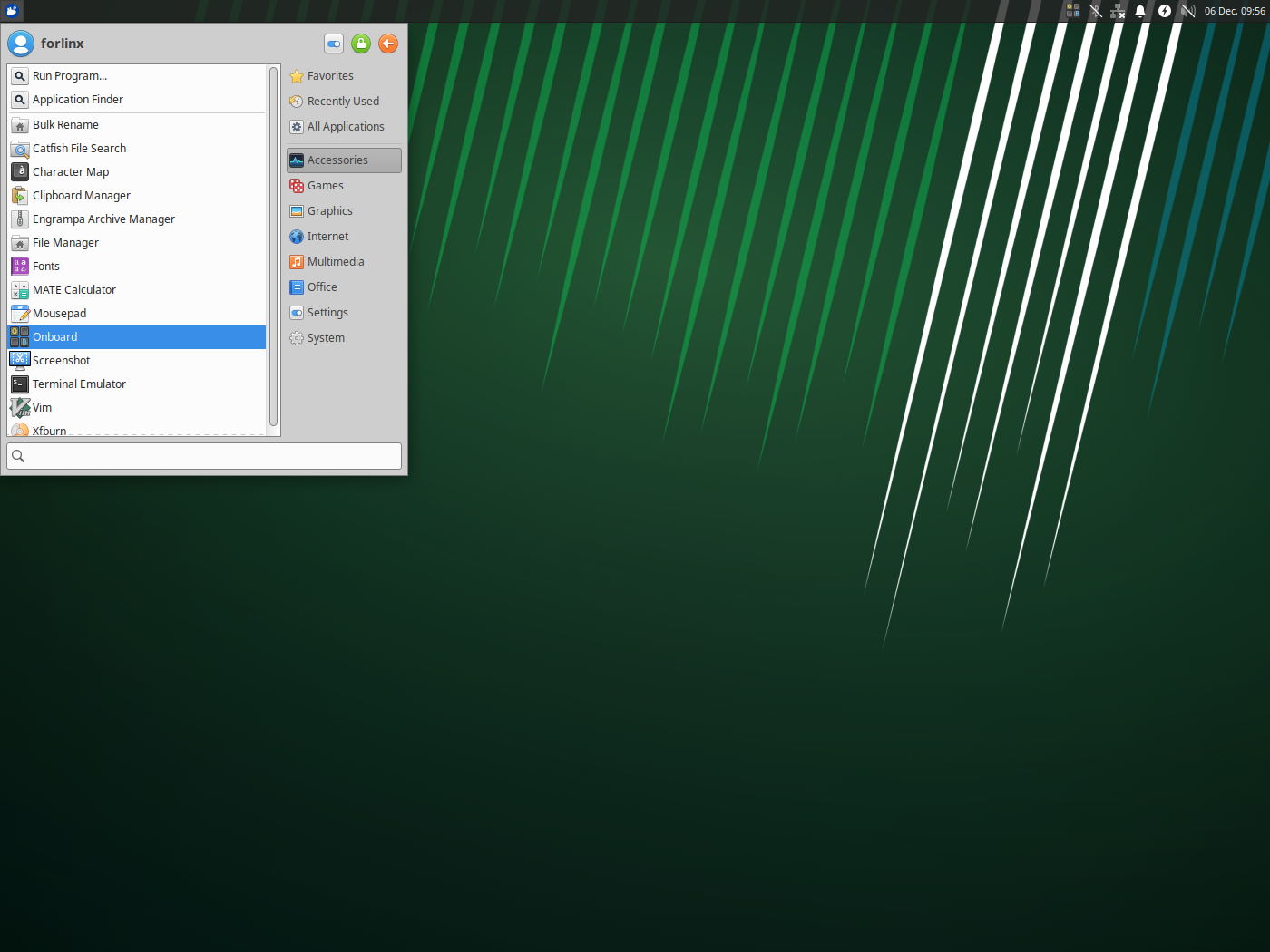This screenshot has width=1270, height=952.
Task: Click the muted volume tray icon
Action: coord(1187,11)
